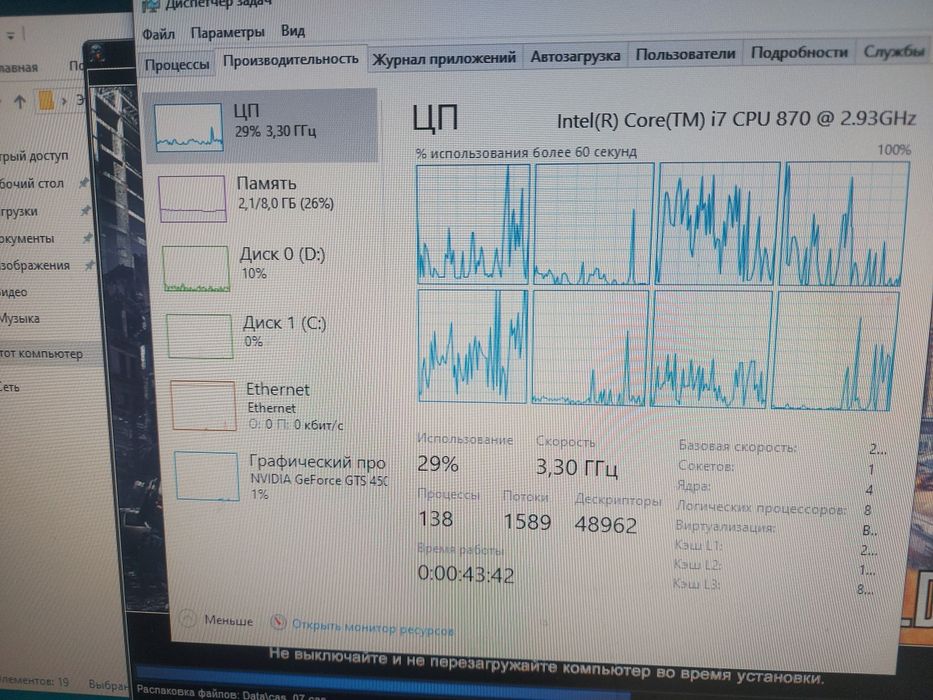933x700 pixels.
Task: Click the pin icon beside Документы
Action: click(x=87, y=238)
